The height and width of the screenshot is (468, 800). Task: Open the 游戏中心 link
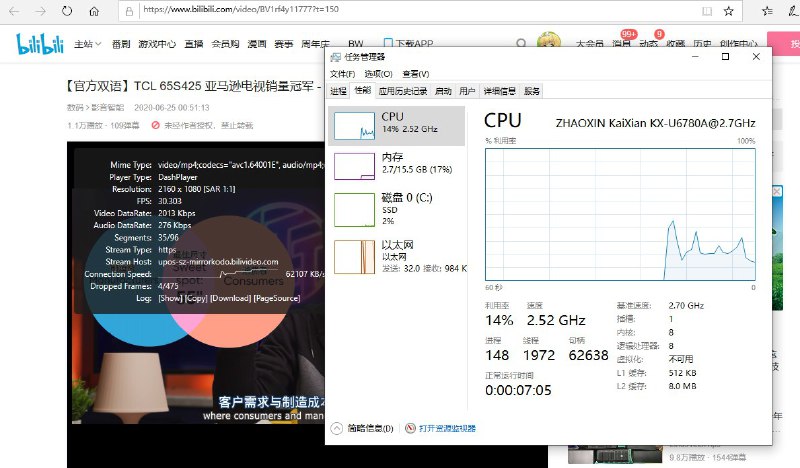pos(157,44)
